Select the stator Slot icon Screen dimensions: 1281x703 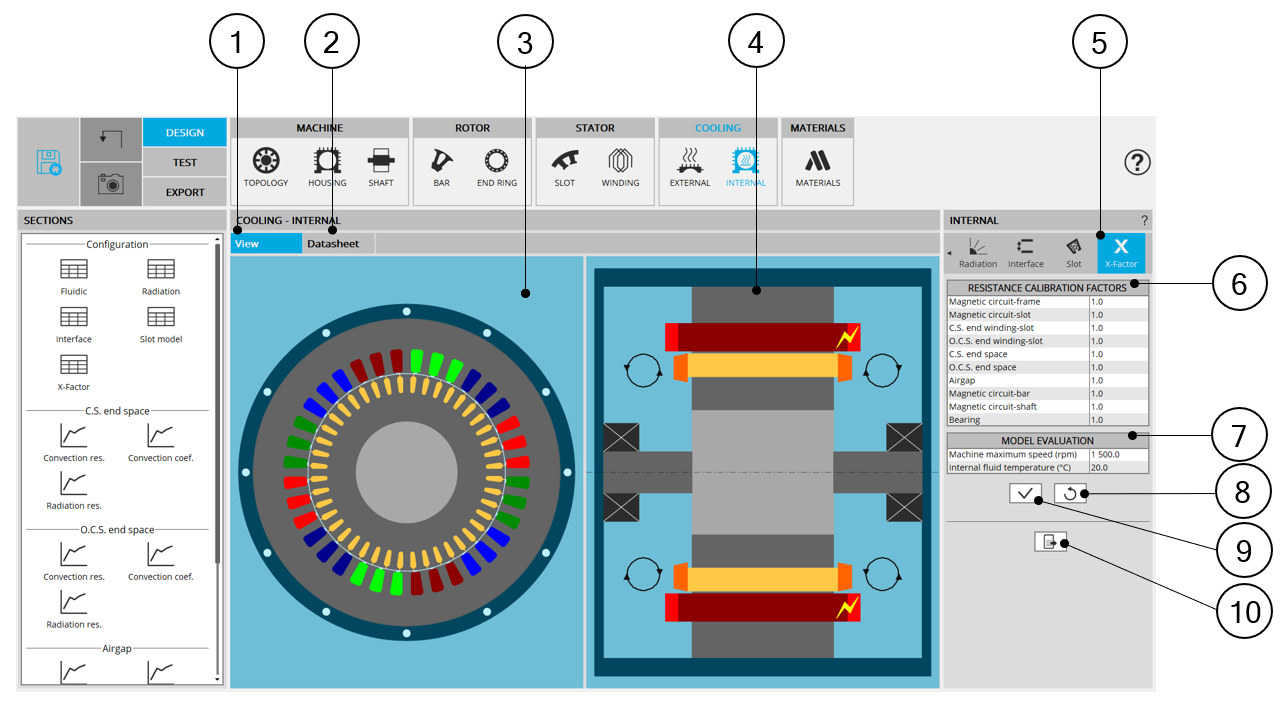pos(564,166)
